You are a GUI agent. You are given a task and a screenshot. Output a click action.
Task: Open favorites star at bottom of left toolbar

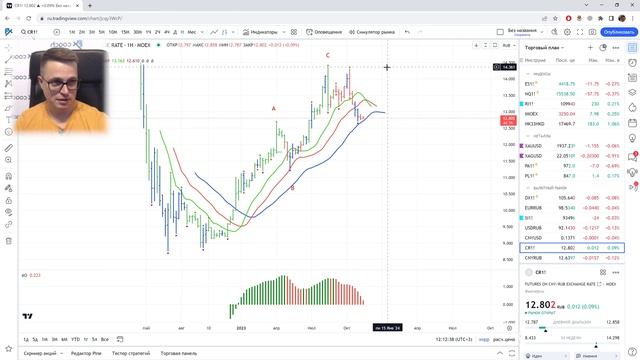9,349
